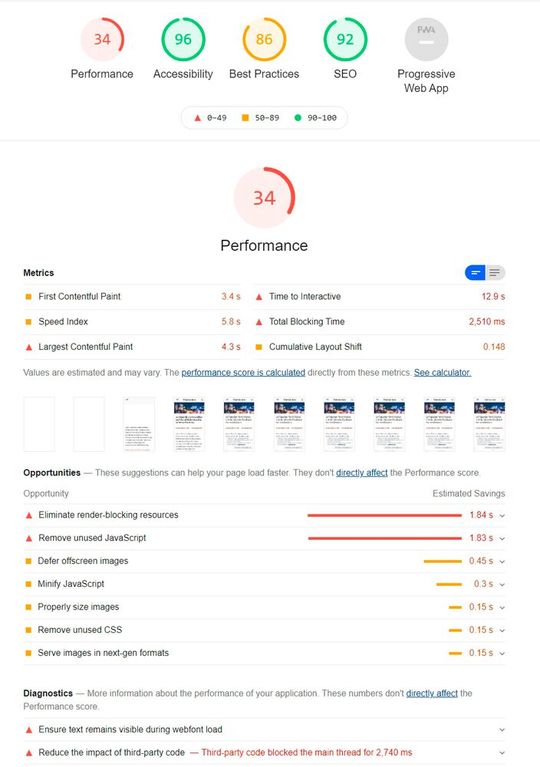Expand 'Serve images in next-gen formats' chevron
This screenshot has height=767, width=540.
click(x=502, y=654)
